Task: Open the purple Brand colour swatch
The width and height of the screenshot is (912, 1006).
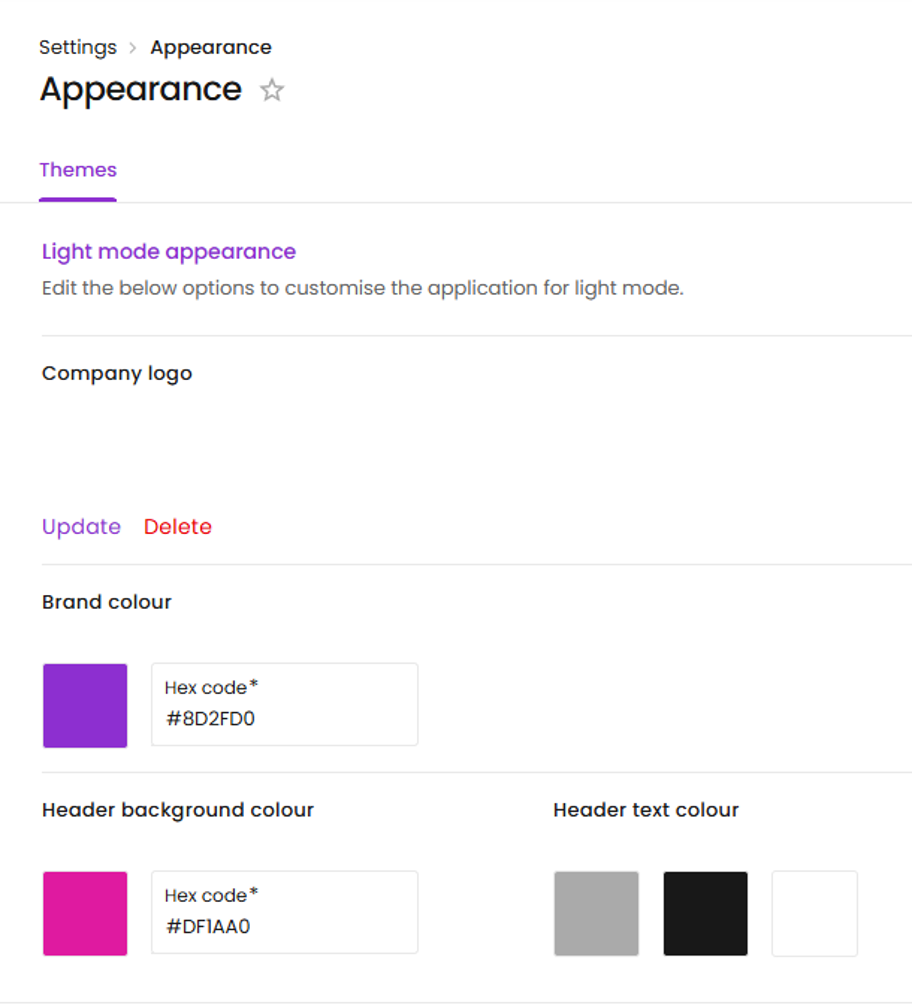Action: (x=85, y=705)
